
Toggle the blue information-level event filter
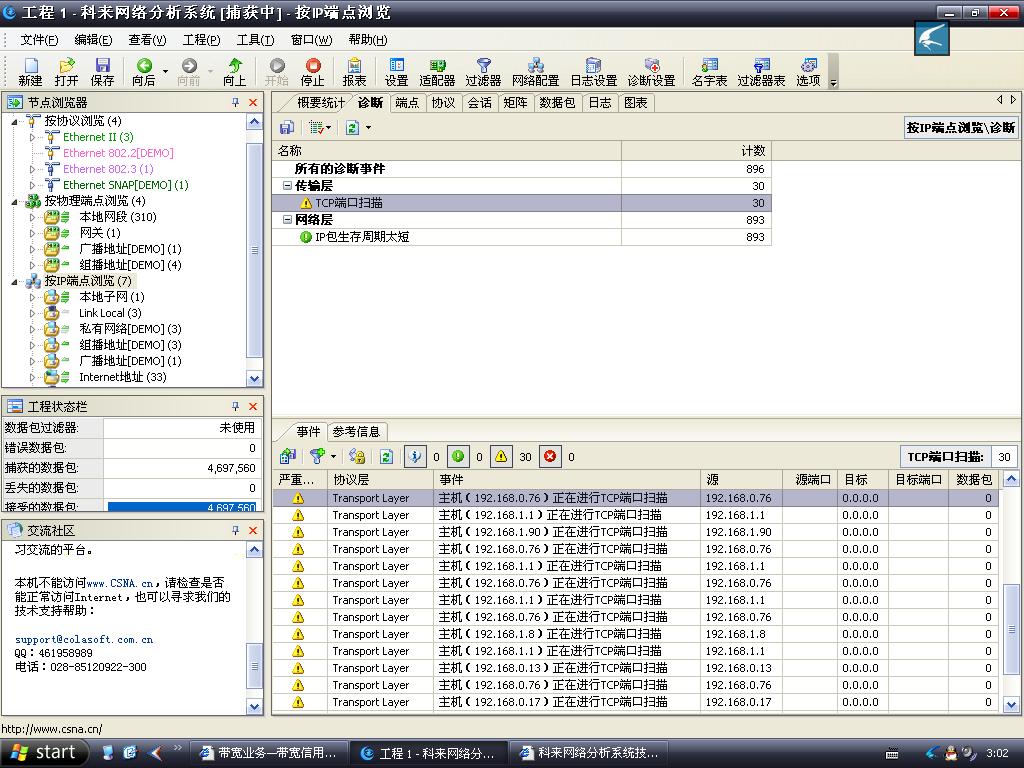pyautogui.click(x=415, y=457)
